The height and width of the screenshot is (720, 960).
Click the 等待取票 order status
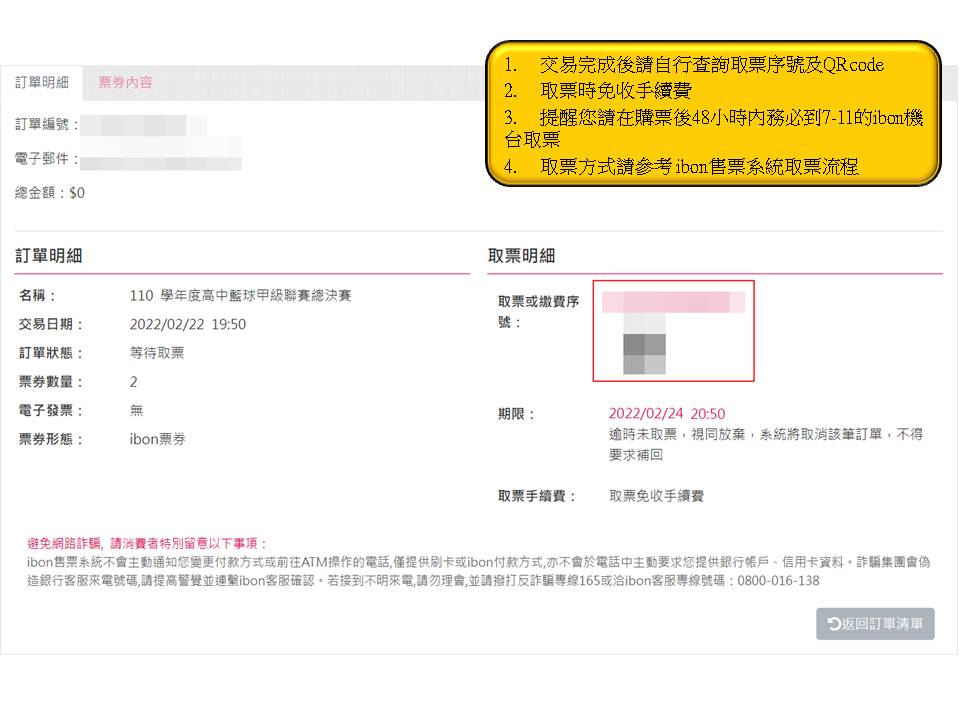157,353
